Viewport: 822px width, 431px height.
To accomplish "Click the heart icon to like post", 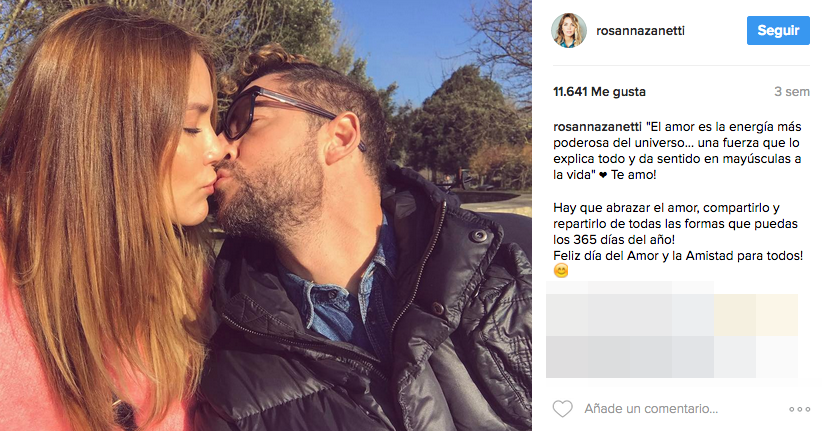I will tap(563, 409).
